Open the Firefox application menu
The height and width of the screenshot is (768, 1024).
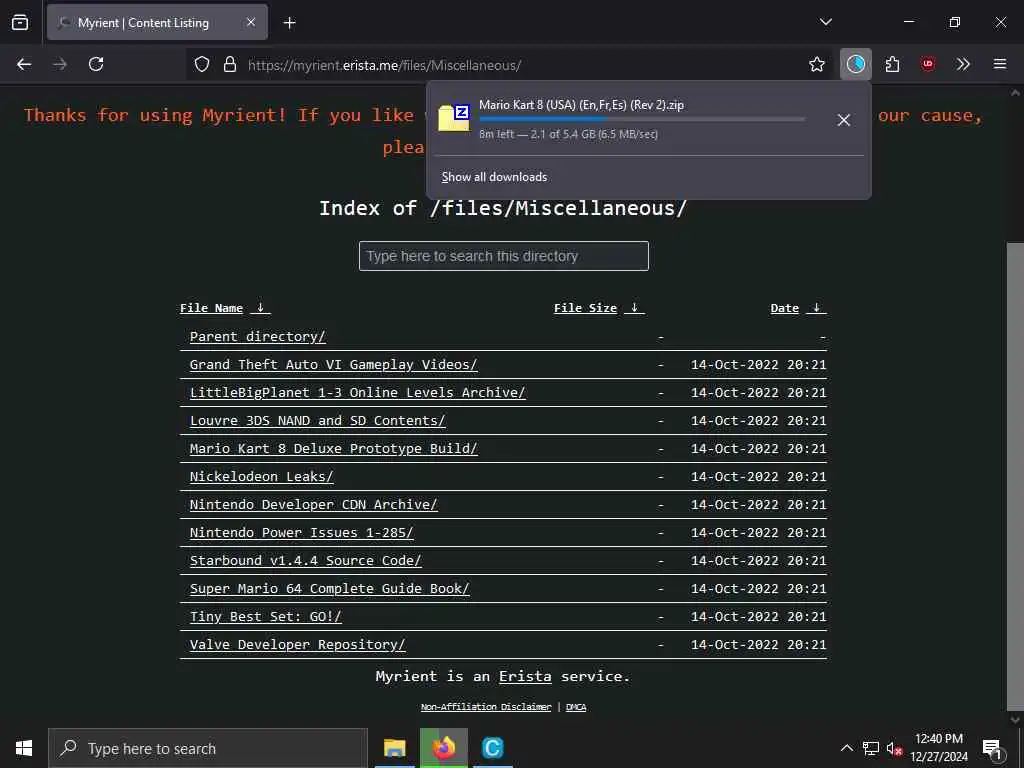[x=1000, y=64]
